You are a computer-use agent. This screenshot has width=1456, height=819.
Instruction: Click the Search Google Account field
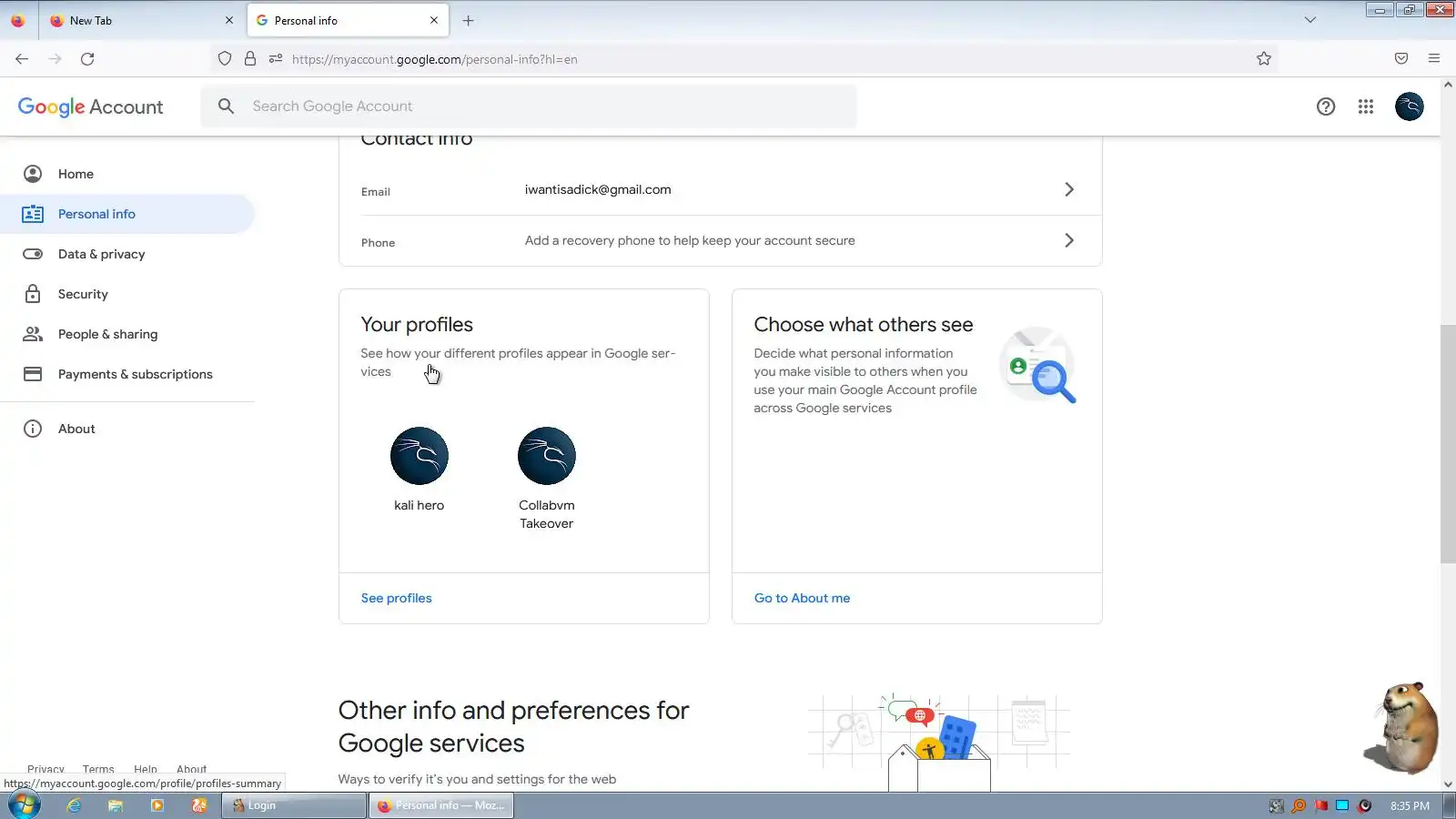pyautogui.click(x=529, y=106)
